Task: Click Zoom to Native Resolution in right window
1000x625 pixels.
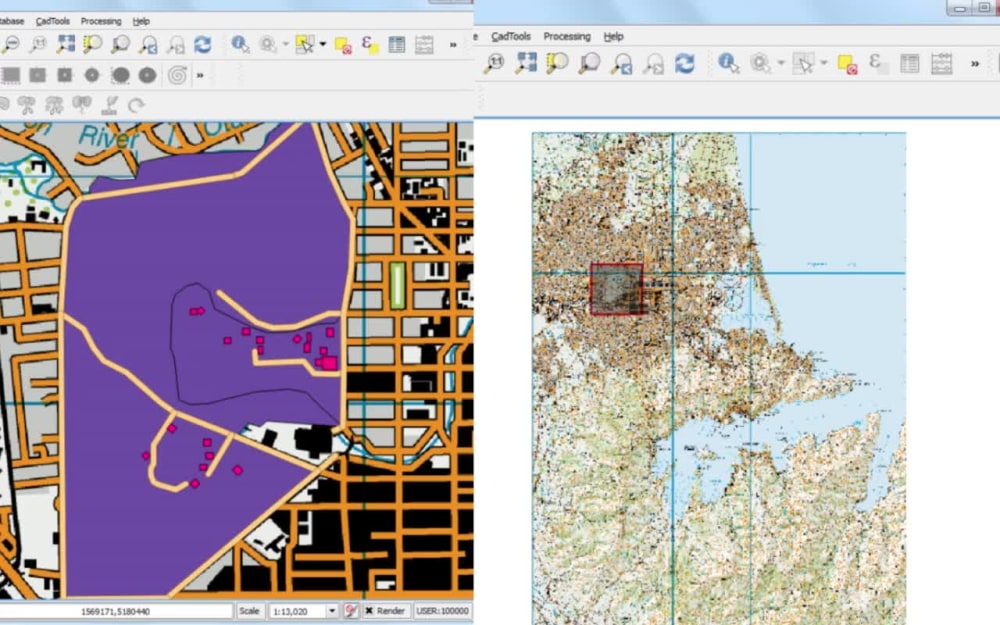Action: [494, 64]
